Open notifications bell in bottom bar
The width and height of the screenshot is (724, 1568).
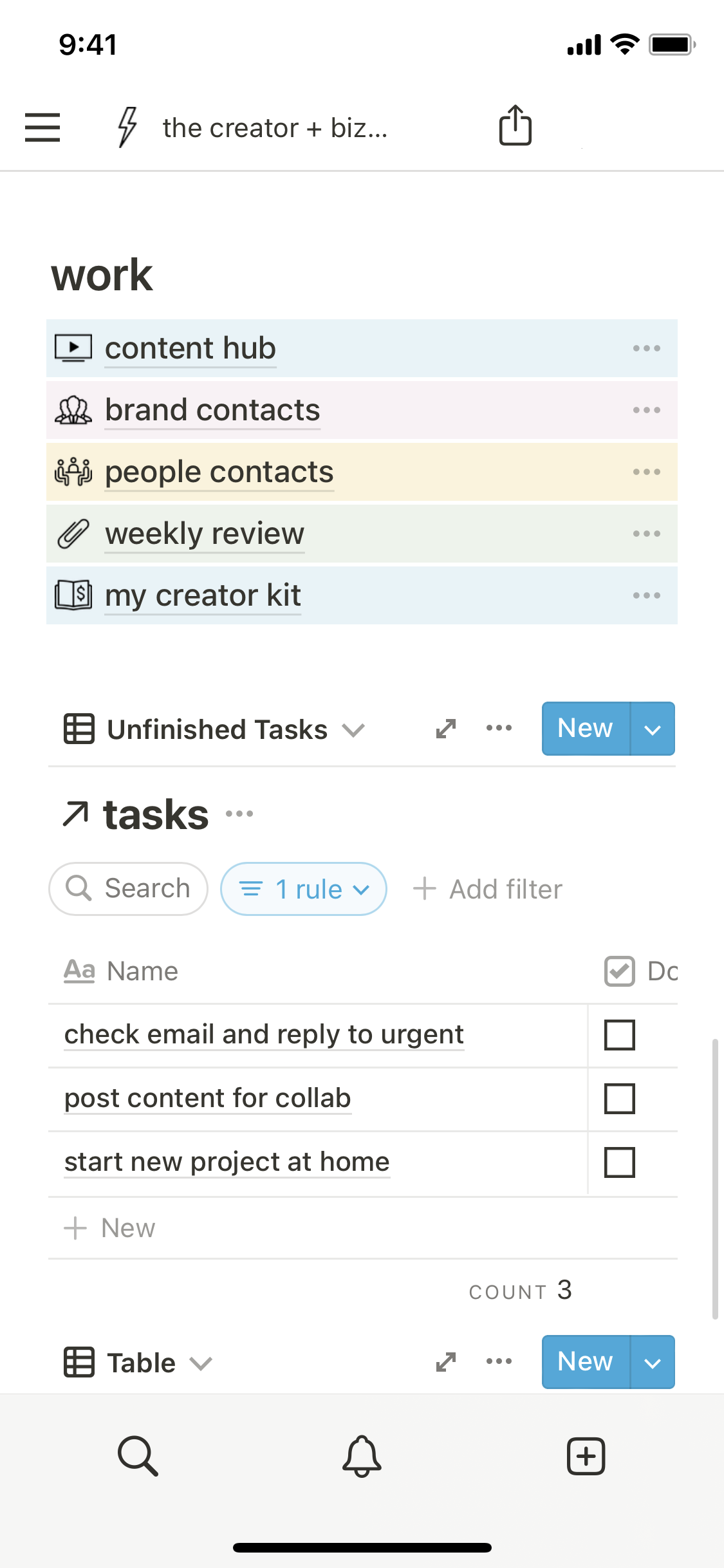coord(362,1455)
